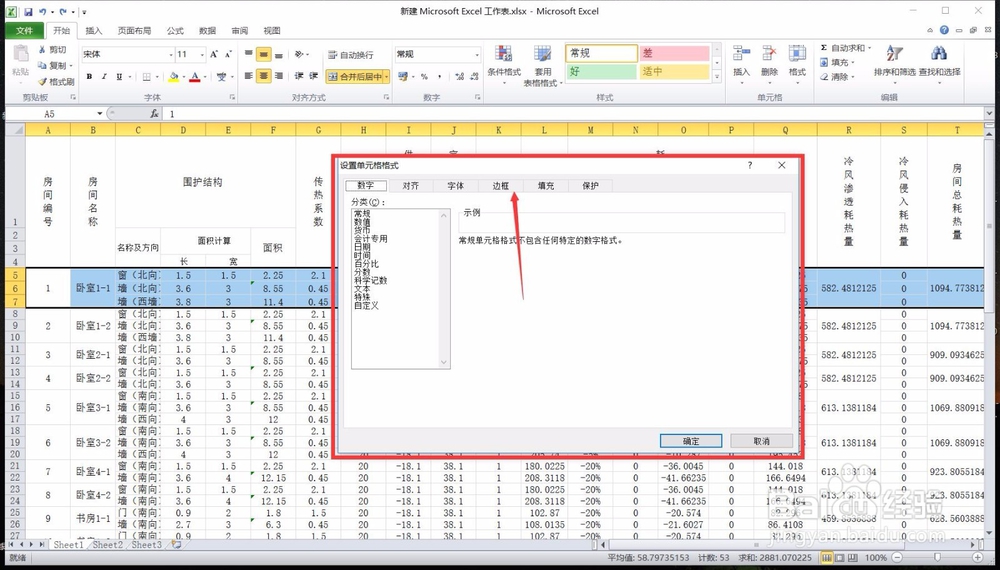Toggle align text right
Image resolution: width=1000 pixels, height=570 pixels.
[x=279, y=76]
